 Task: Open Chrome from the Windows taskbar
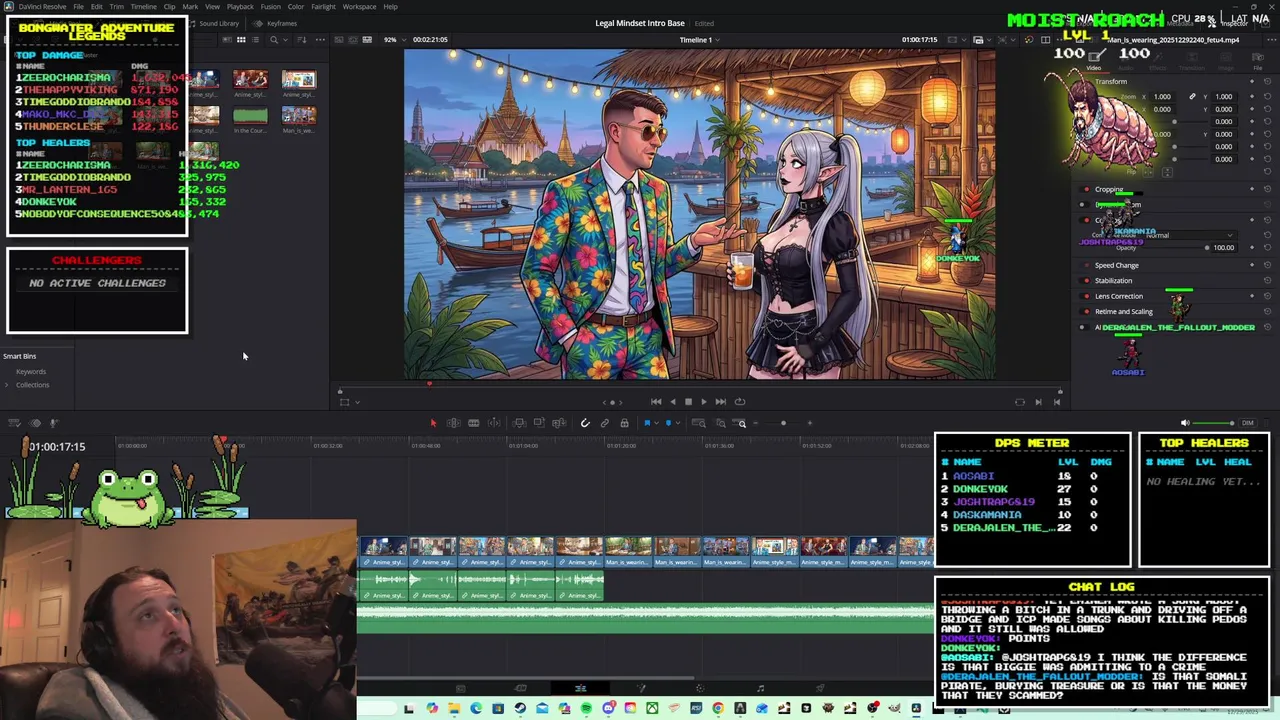(718, 709)
